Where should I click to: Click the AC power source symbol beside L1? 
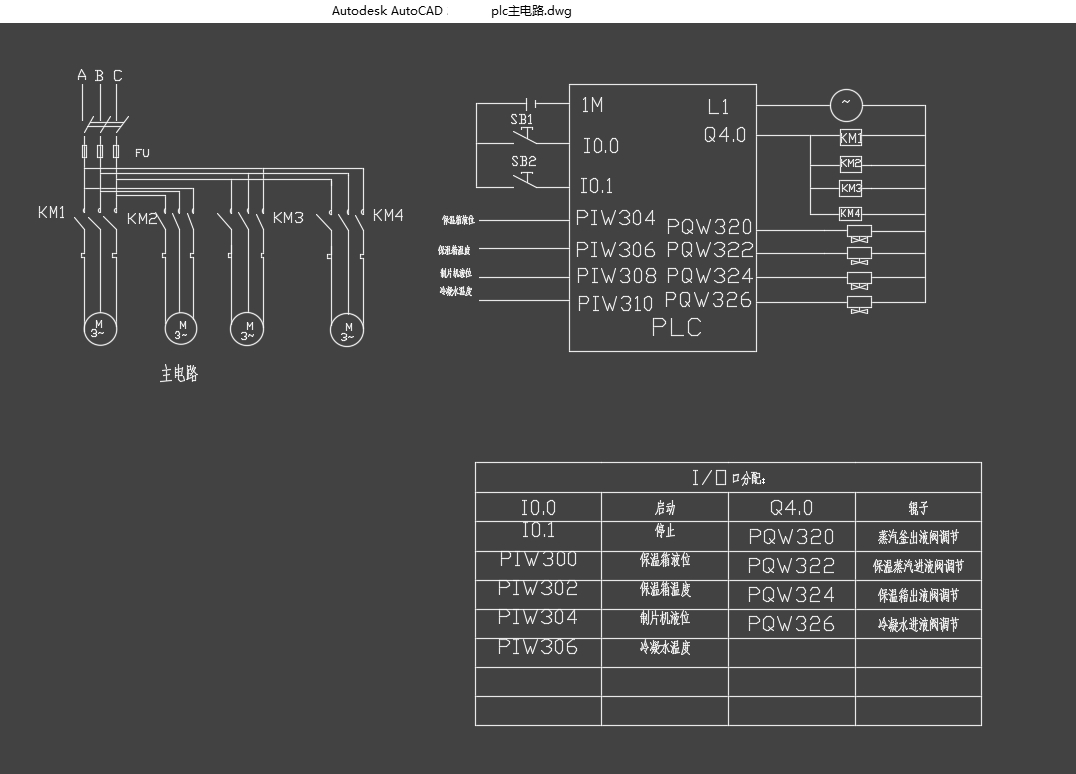(846, 106)
